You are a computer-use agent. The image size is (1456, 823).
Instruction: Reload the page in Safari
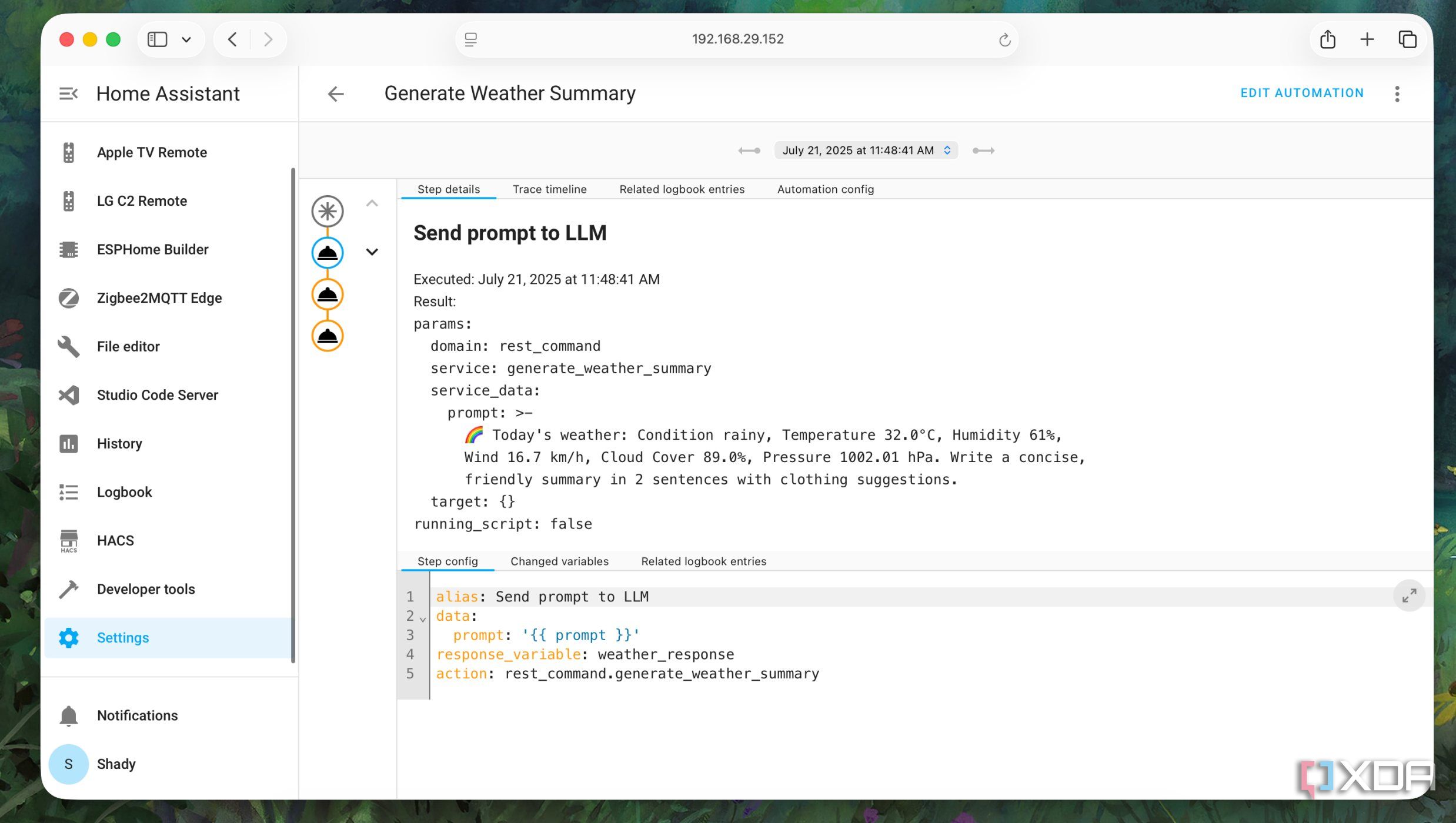(x=1004, y=39)
